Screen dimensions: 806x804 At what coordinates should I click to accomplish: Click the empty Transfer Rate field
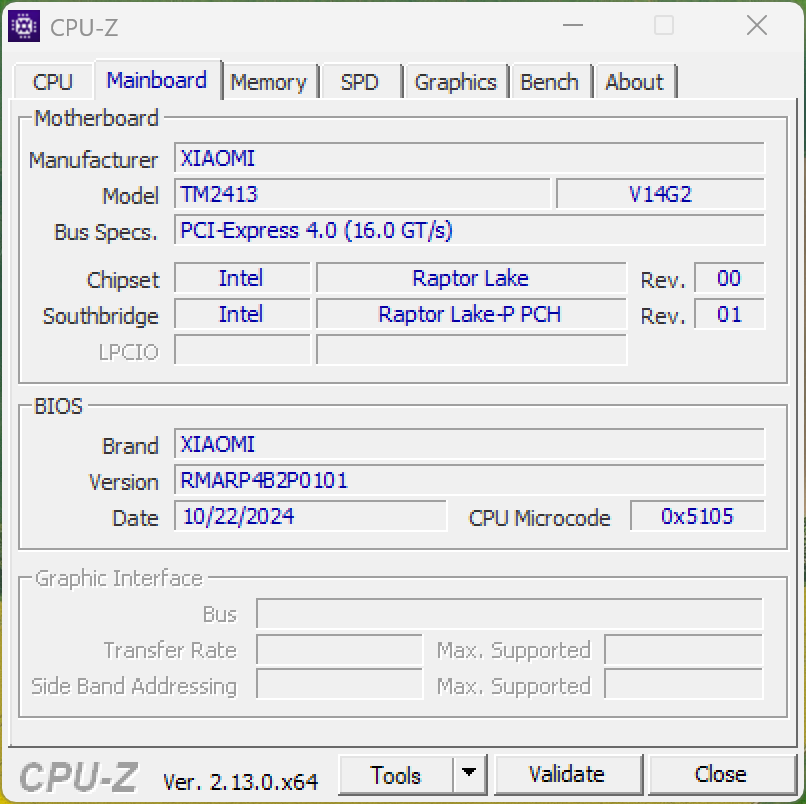coord(339,650)
